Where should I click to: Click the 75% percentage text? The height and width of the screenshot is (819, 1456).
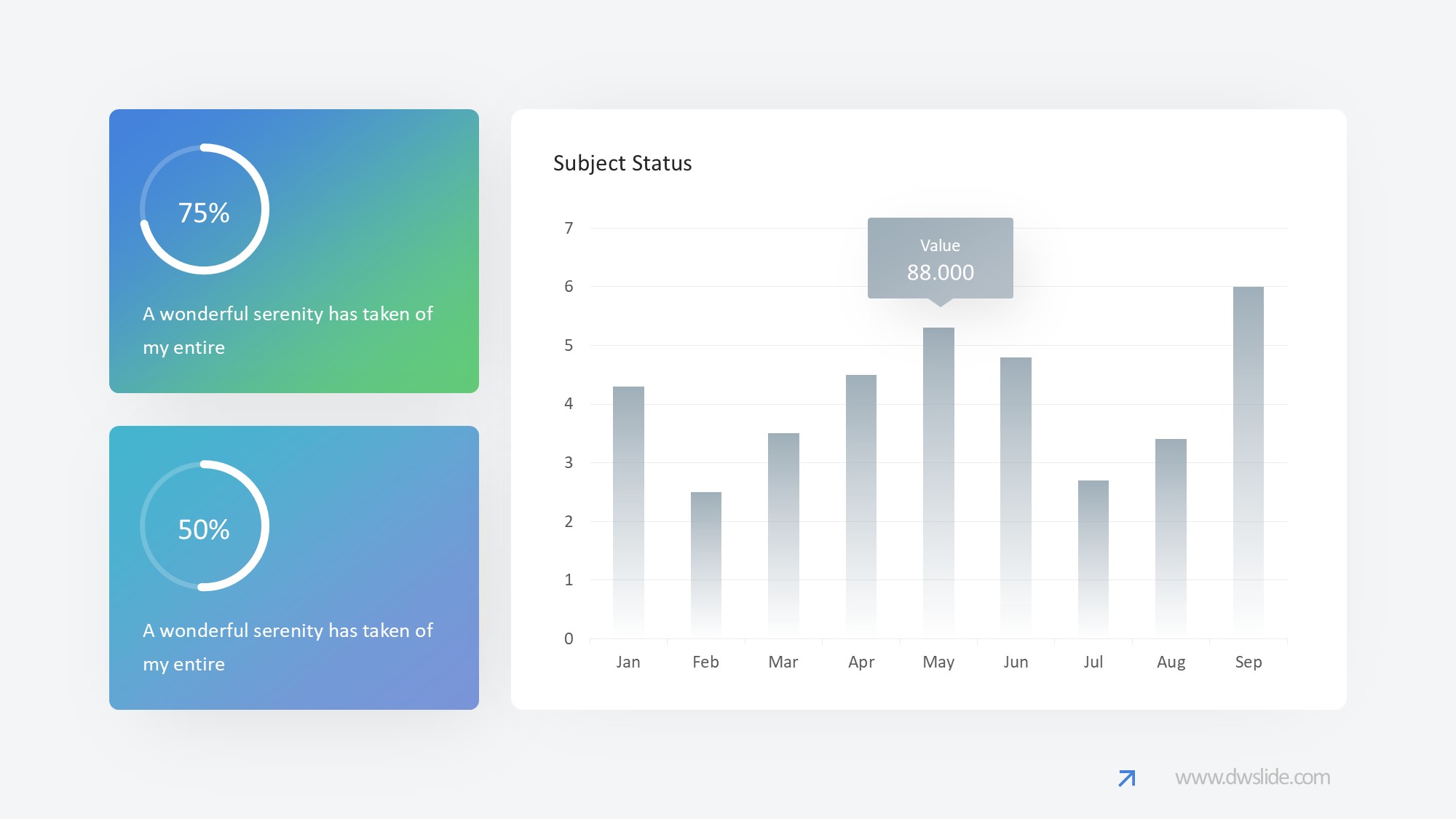[x=204, y=213]
